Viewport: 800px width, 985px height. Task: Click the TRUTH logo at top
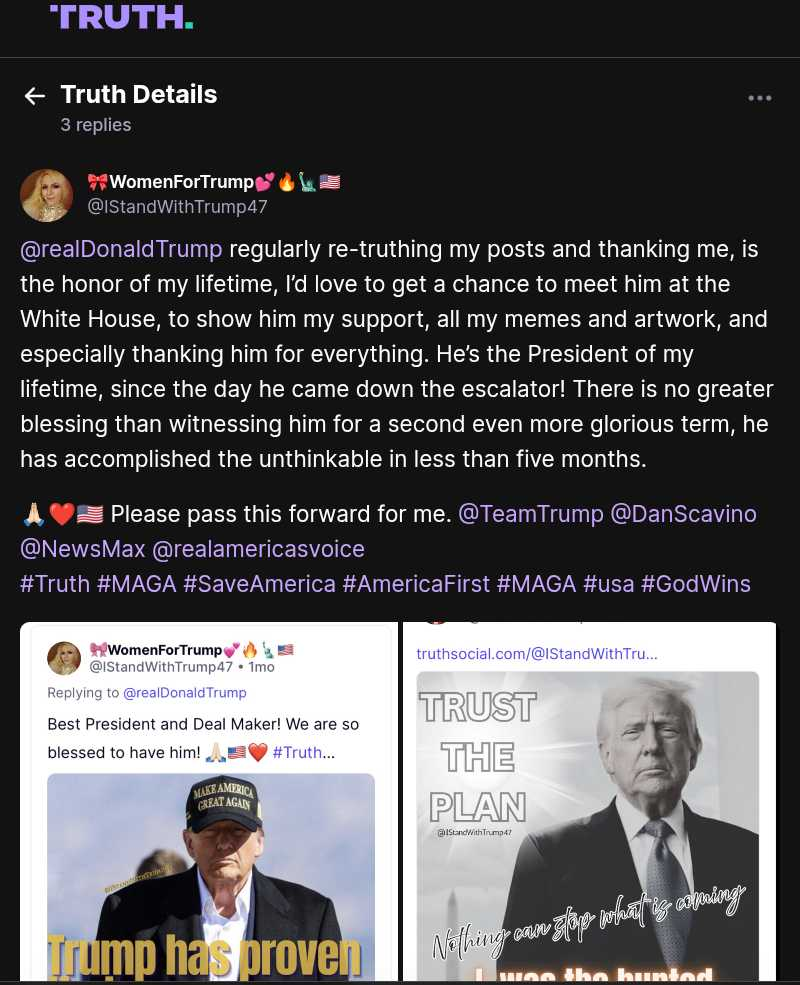tap(121, 16)
